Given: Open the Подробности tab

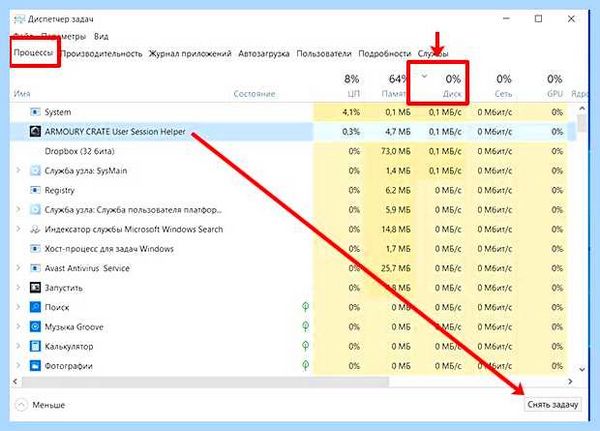Looking at the screenshot, I should [x=385, y=54].
